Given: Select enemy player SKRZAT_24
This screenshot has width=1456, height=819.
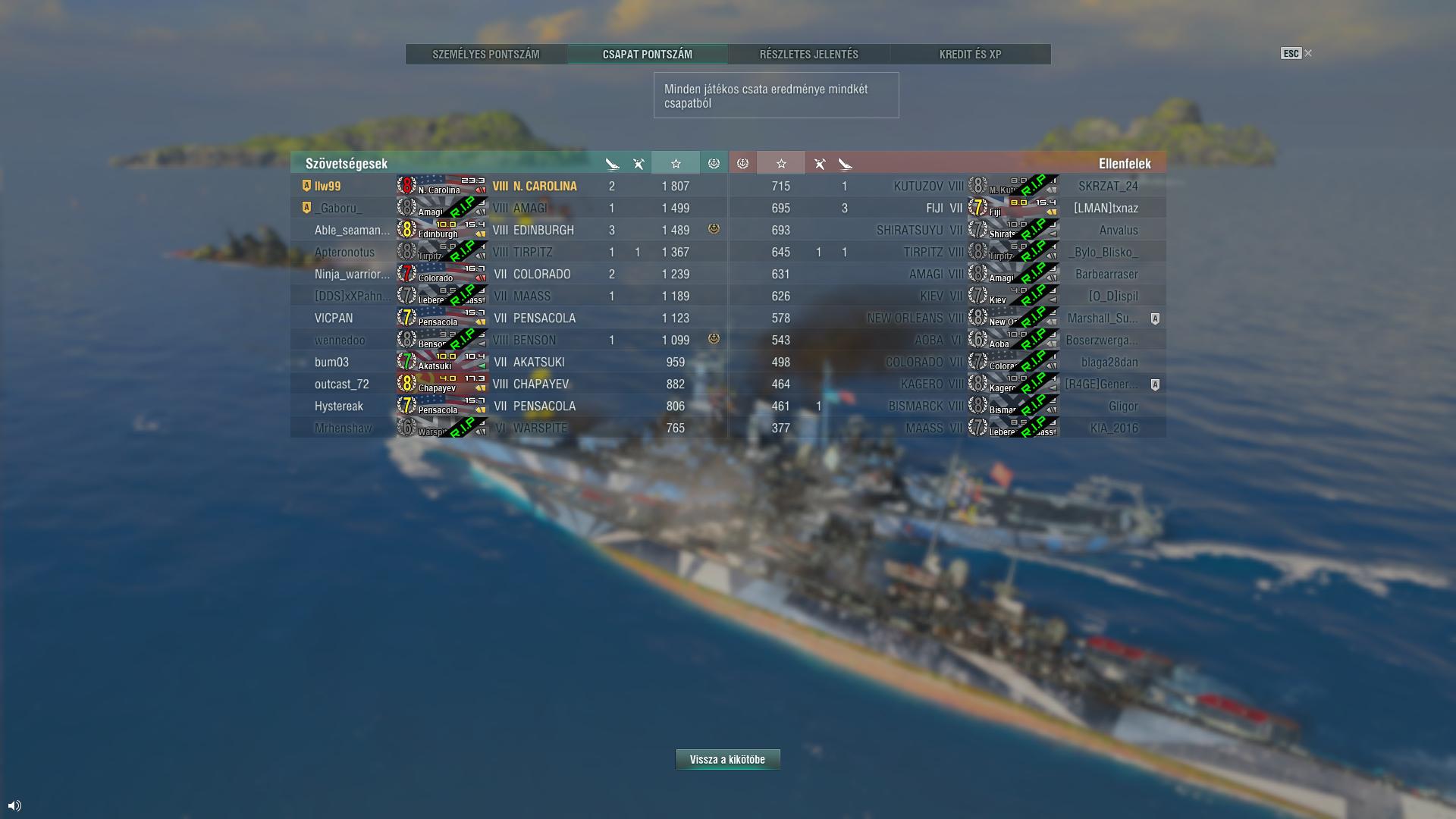Looking at the screenshot, I should click(x=1108, y=186).
